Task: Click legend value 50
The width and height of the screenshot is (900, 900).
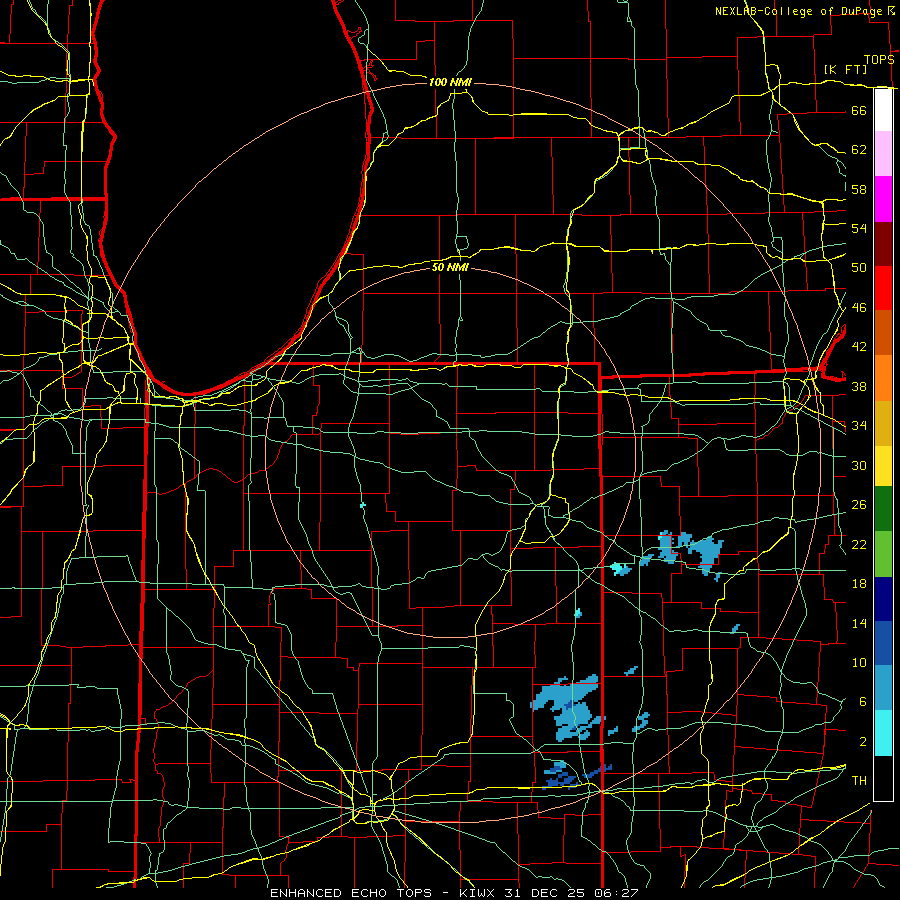Action: [x=859, y=268]
